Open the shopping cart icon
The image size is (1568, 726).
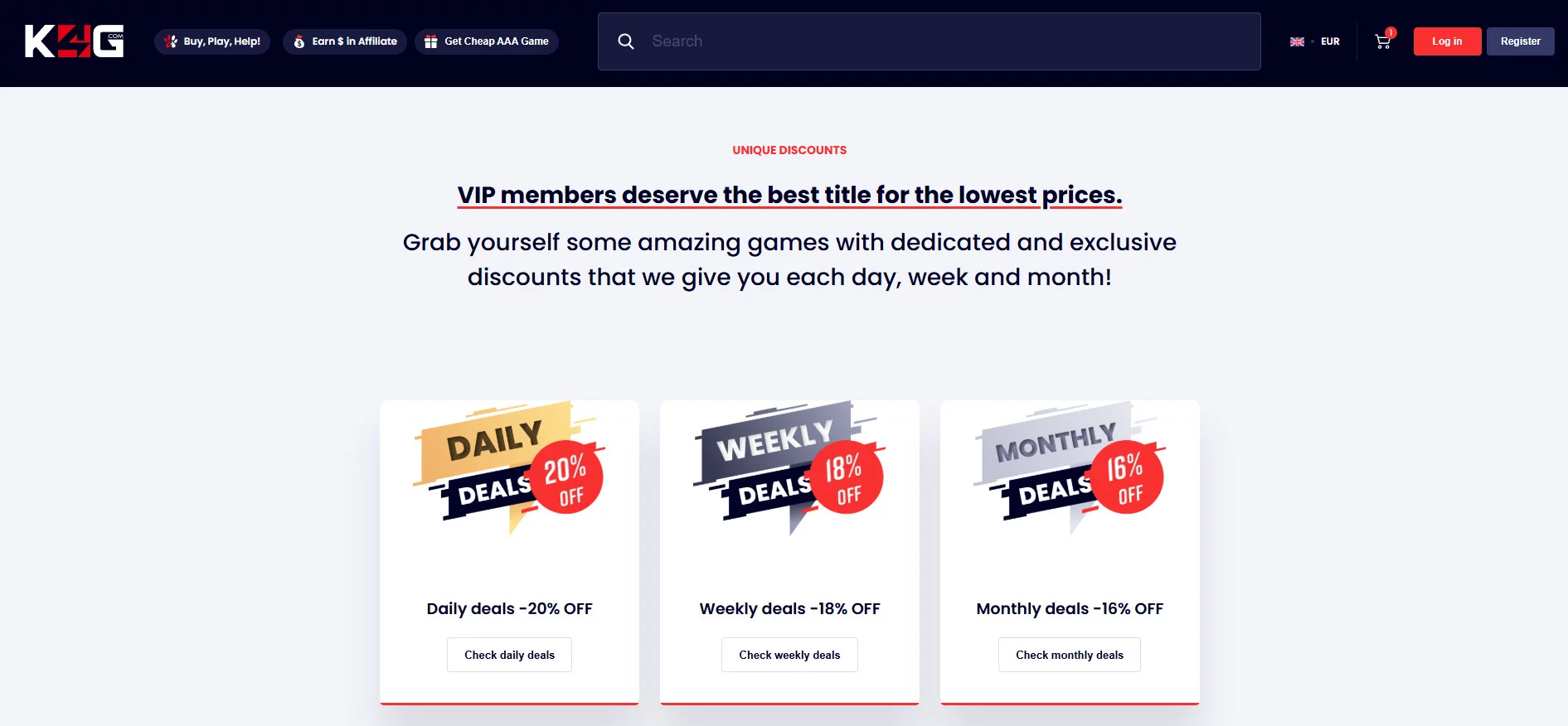coord(1382,41)
